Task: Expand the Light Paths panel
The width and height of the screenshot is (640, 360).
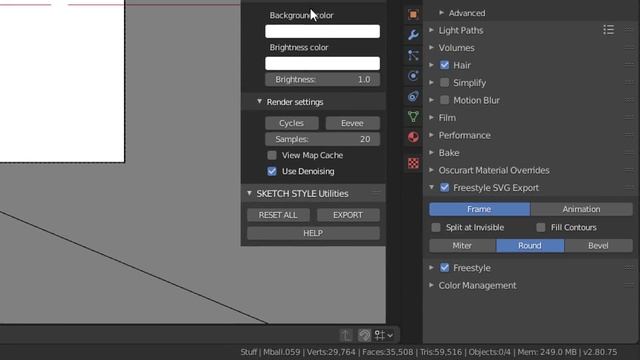Action: coord(431,30)
